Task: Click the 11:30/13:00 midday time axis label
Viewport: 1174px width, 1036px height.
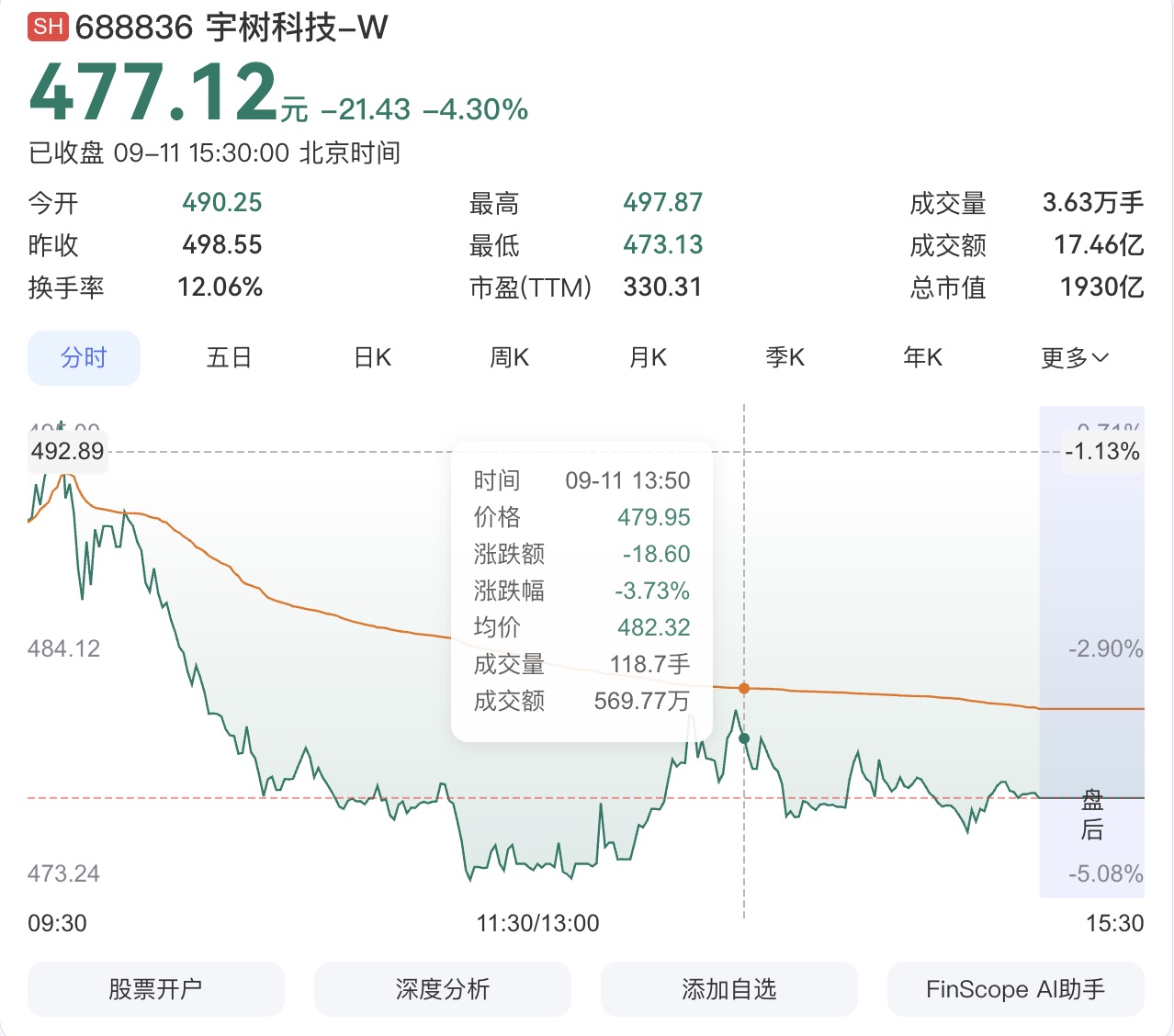Action: point(537,923)
